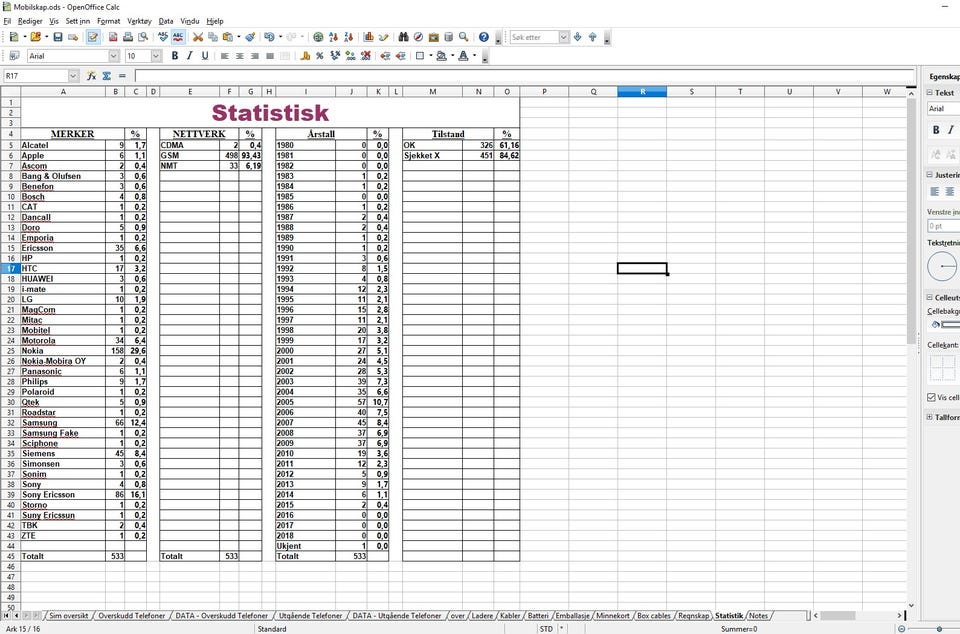Open the Arial font name dropdown
960x634 pixels.
click(113, 56)
